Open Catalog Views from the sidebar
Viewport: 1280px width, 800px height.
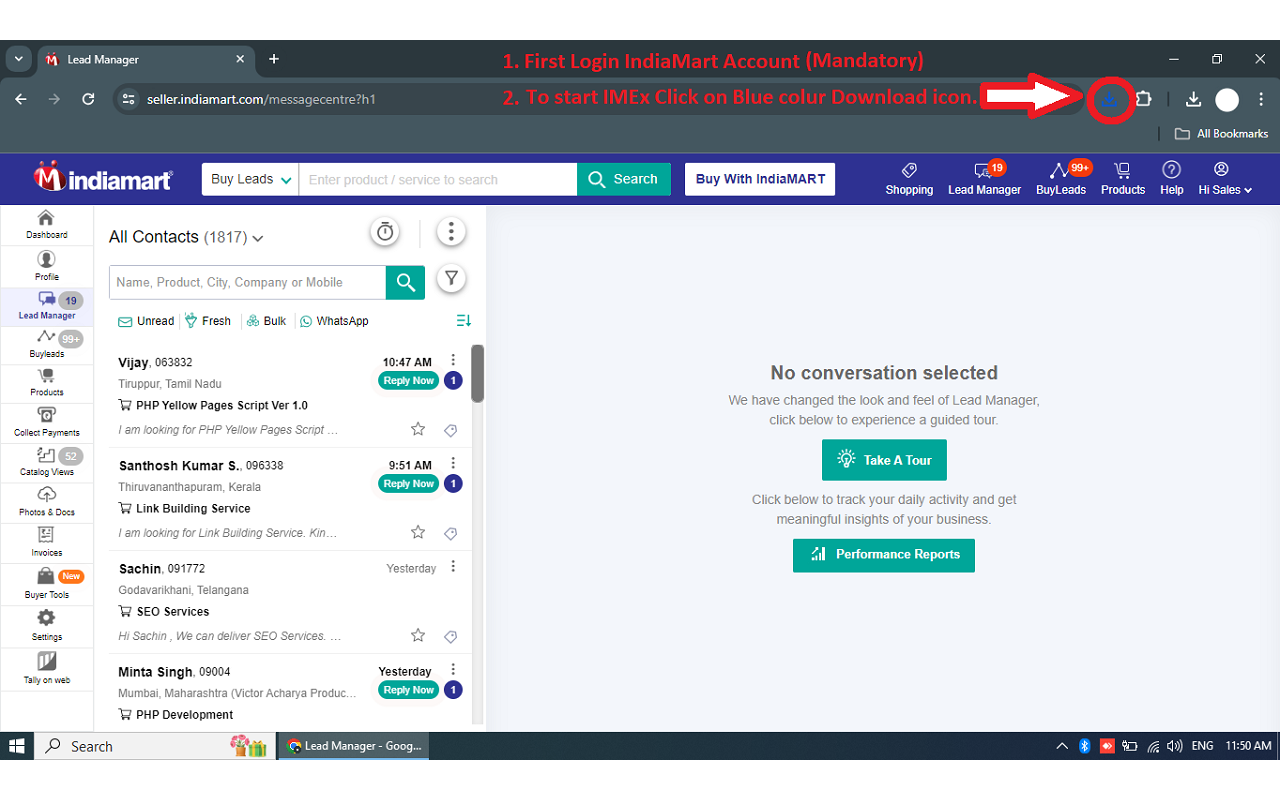point(46,462)
